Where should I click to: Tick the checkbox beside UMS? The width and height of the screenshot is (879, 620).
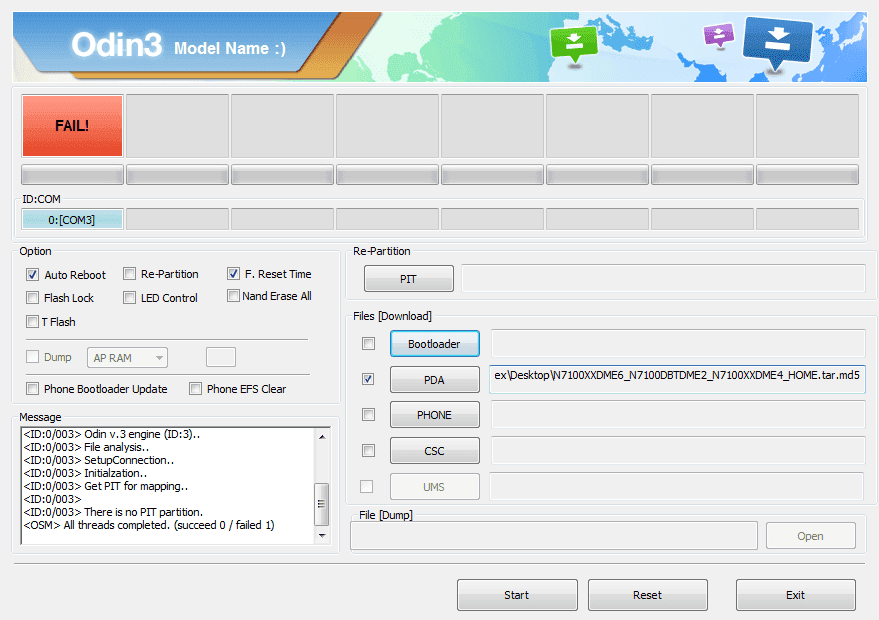pos(367,486)
